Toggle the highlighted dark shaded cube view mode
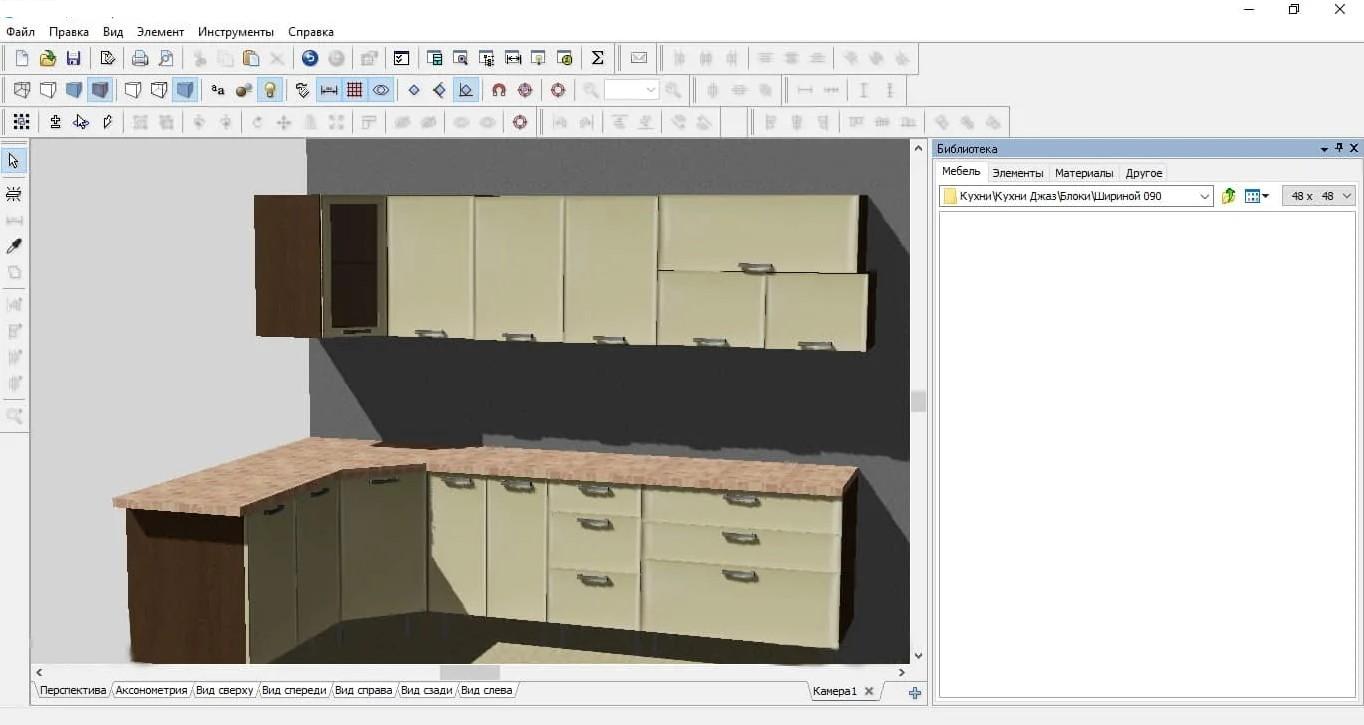The height and width of the screenshot is (725, 1364). coord(100,90)
